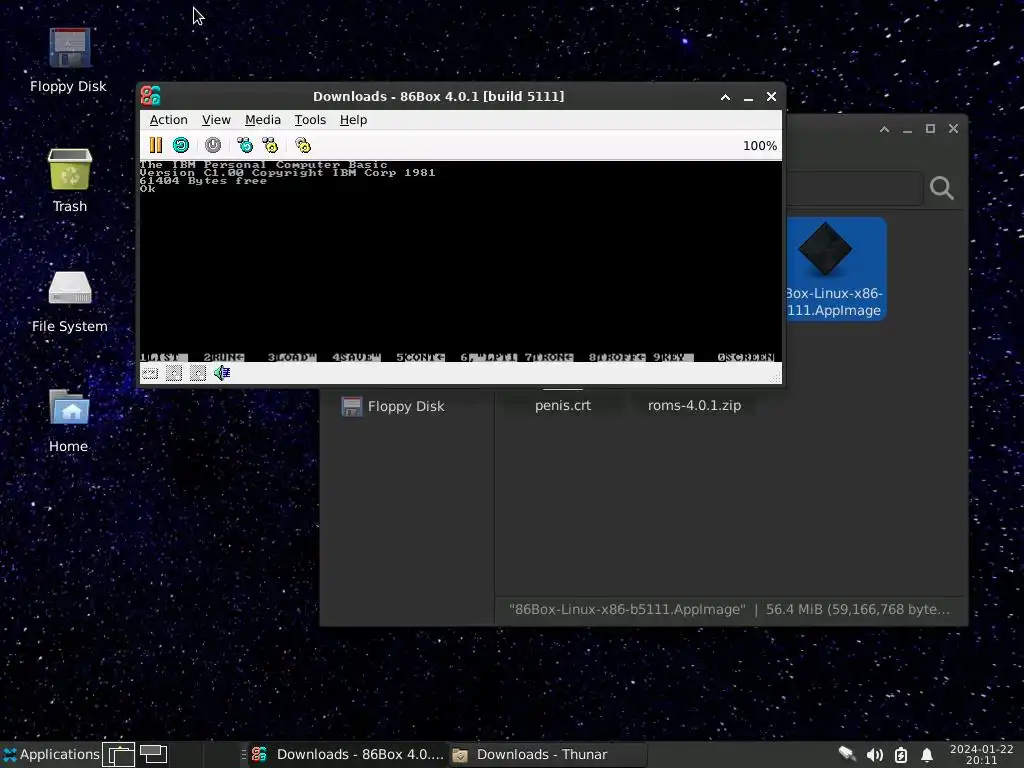The height and width of the screenshot is (768, 1024).
Task: Open the Trash desktop icon
Action: (x=69, y=181)
